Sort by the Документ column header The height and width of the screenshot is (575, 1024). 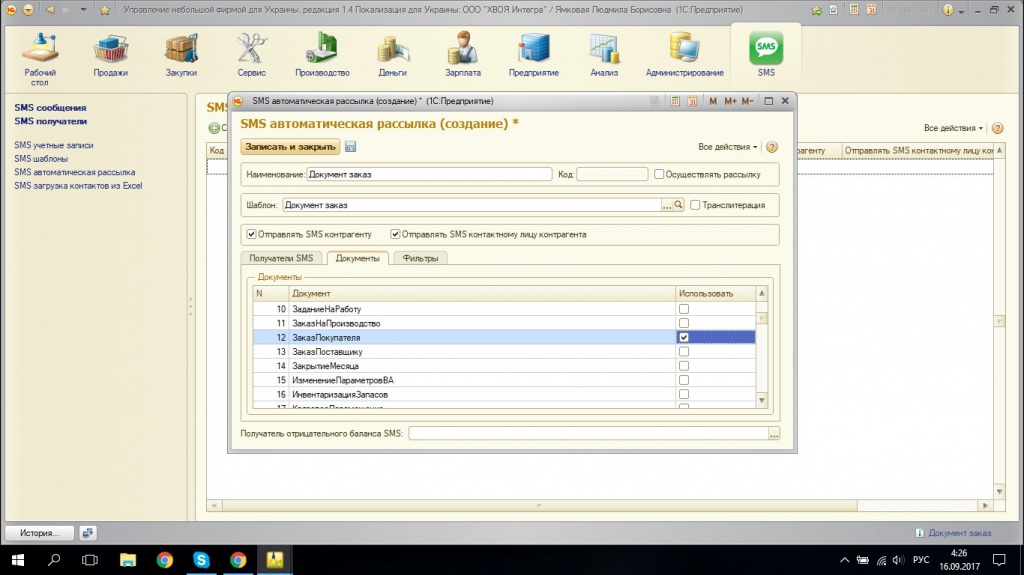coord(482,294)
